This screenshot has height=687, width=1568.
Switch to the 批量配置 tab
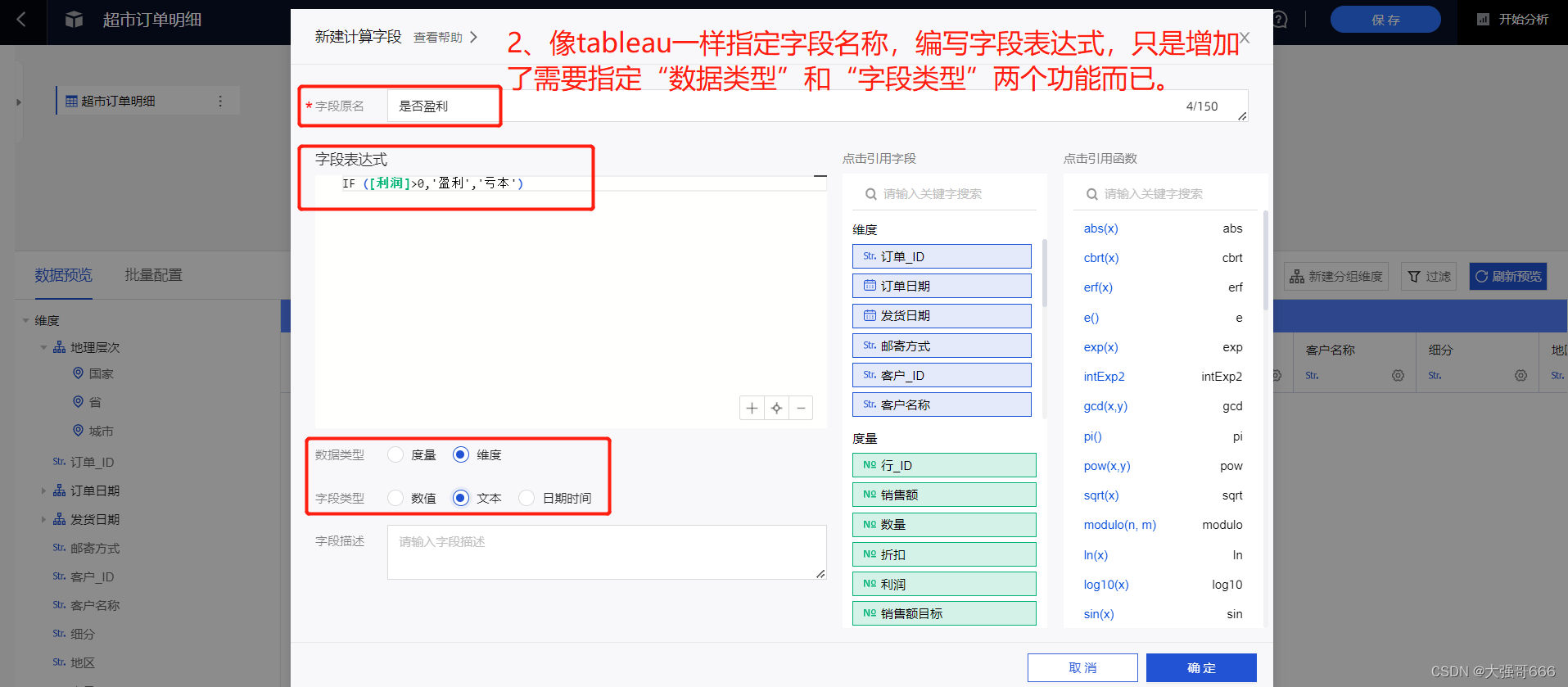[x=153, y=275]
